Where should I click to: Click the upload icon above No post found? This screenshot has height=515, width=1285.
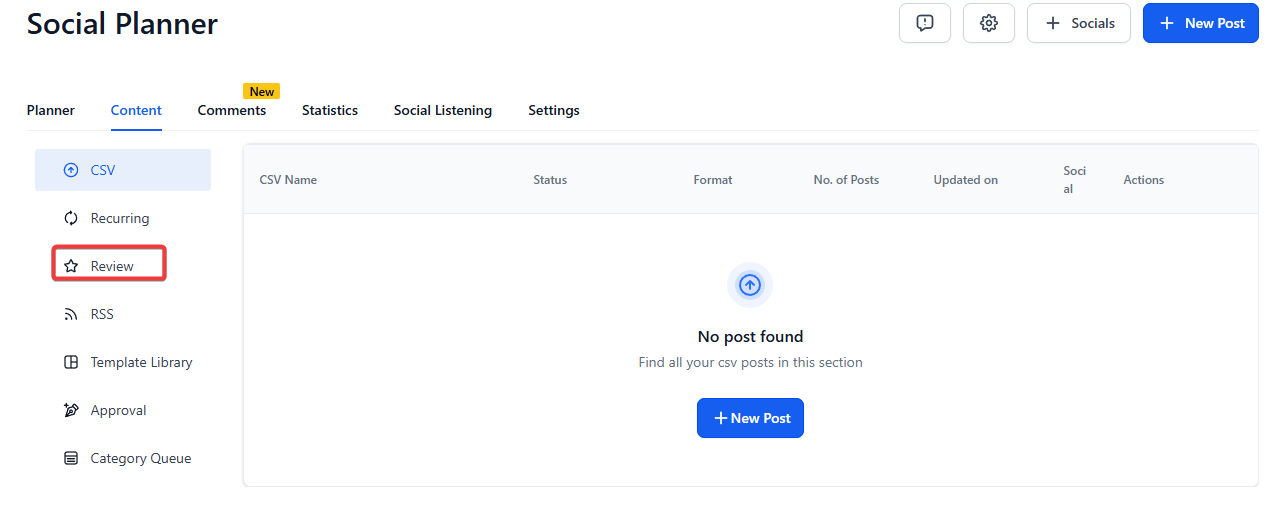tap(750, 285)
